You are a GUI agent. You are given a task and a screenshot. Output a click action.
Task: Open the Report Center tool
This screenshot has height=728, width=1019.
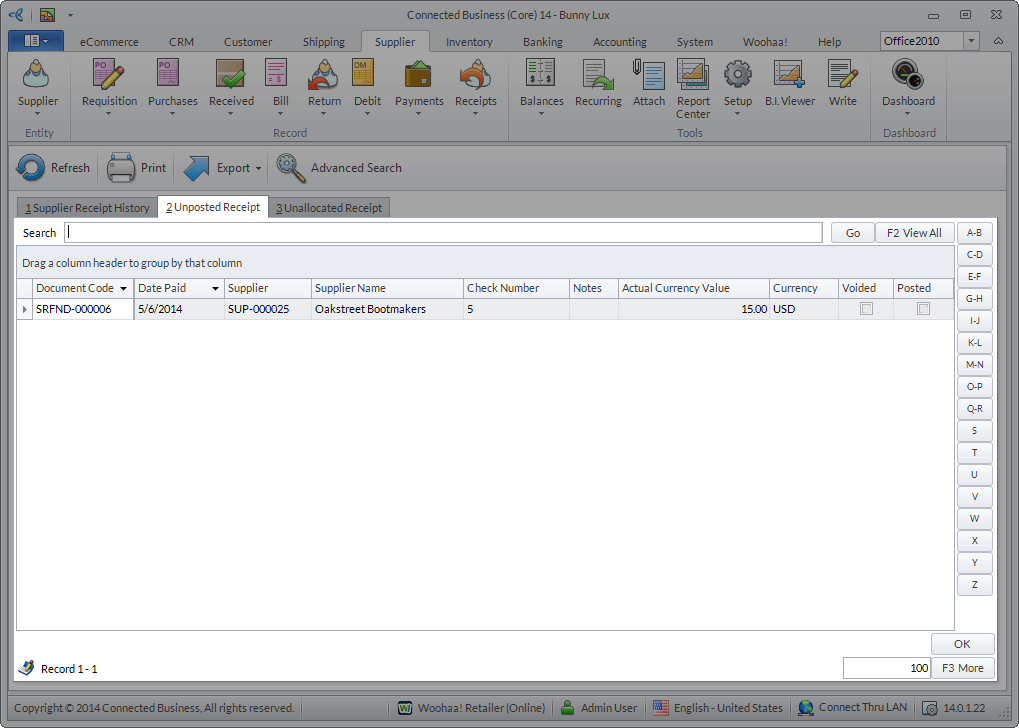coord(693,77)
